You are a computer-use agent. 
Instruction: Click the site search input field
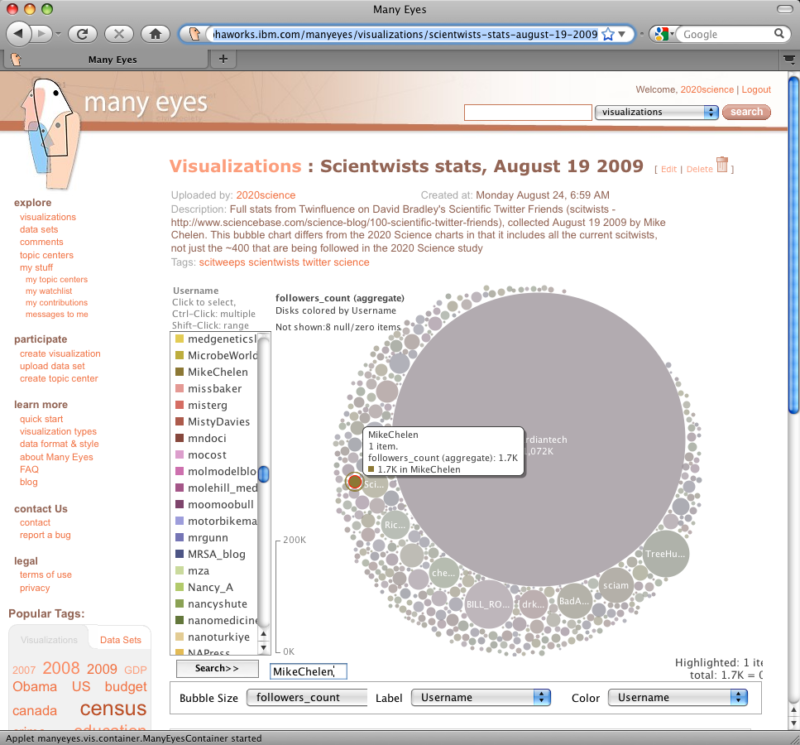pos(528,112)
